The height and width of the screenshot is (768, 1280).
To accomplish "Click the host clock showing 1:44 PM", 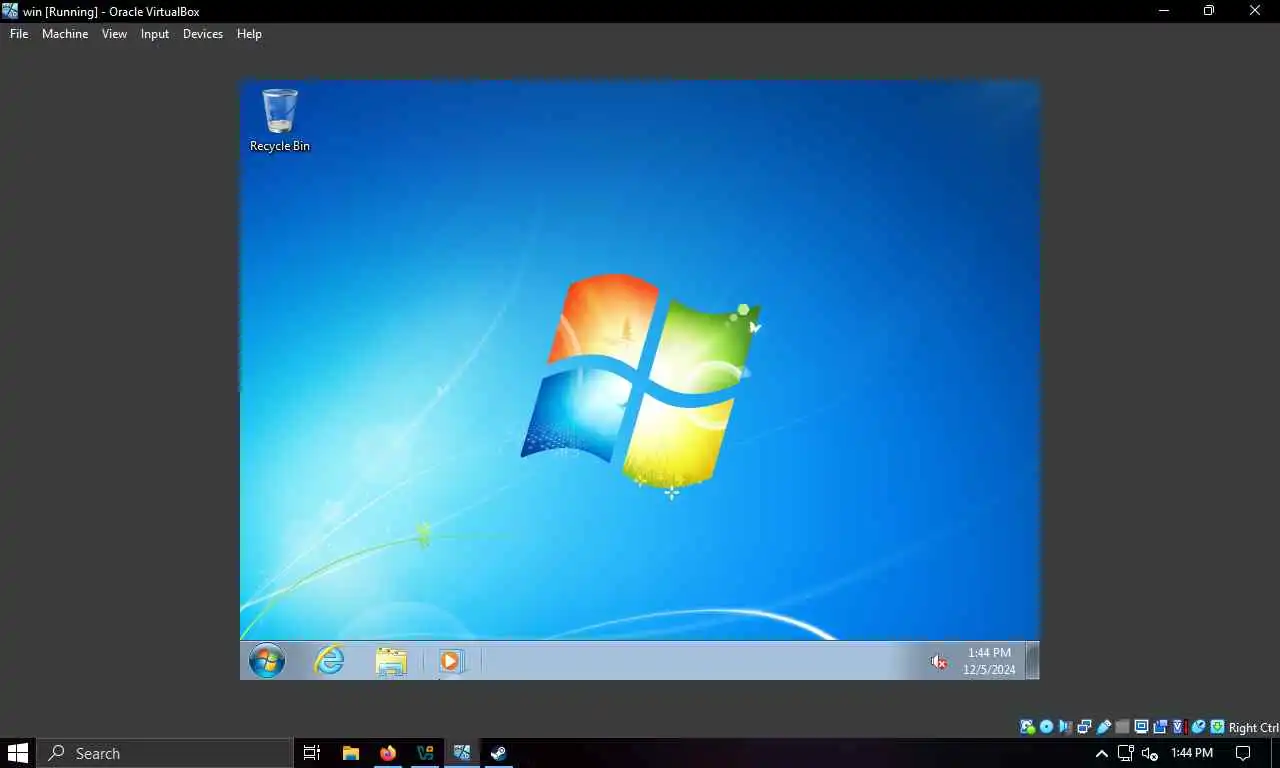I will [x=1192, y=753].
